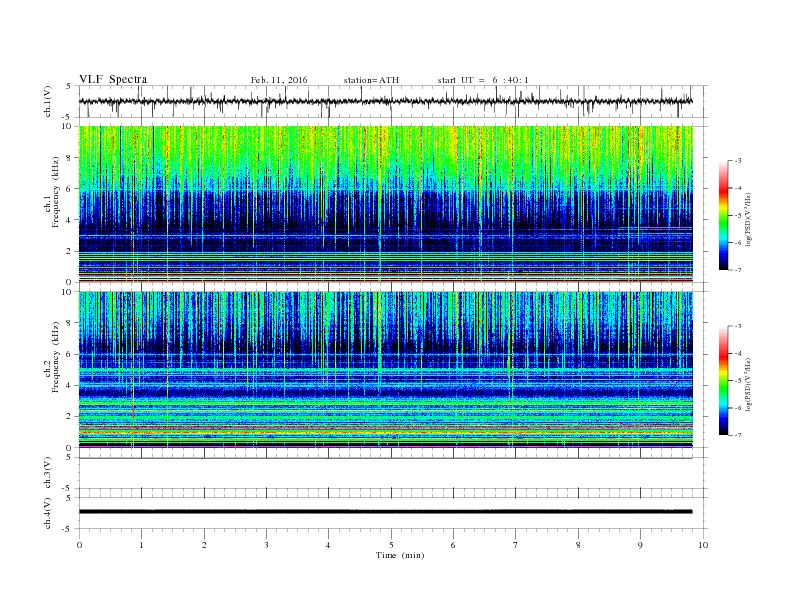Click the "-3" label atop ch.1 color bar
This screenshot has width=792, height=612.
tap(737, 161)
